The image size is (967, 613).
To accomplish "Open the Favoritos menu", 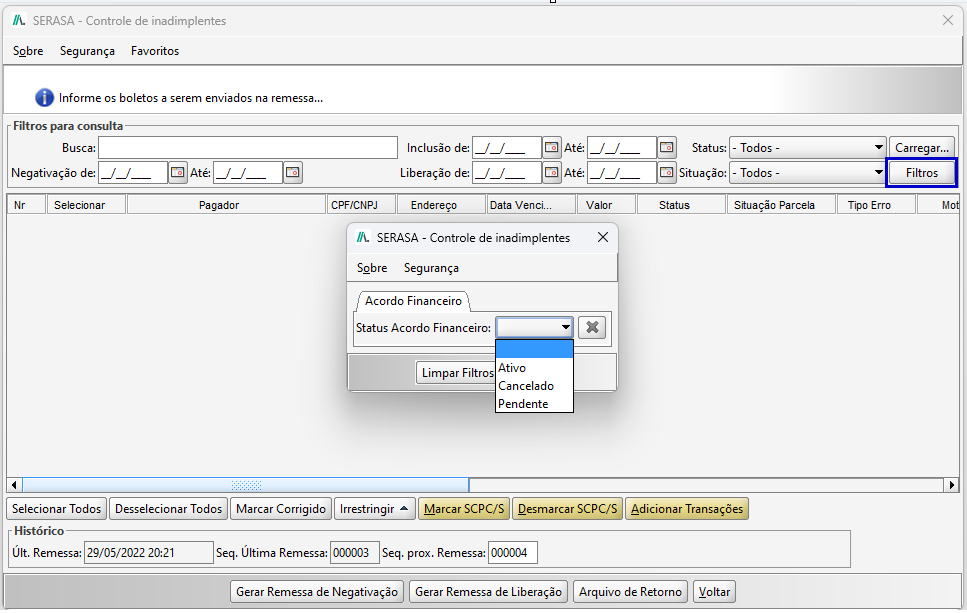I will 155,51.
